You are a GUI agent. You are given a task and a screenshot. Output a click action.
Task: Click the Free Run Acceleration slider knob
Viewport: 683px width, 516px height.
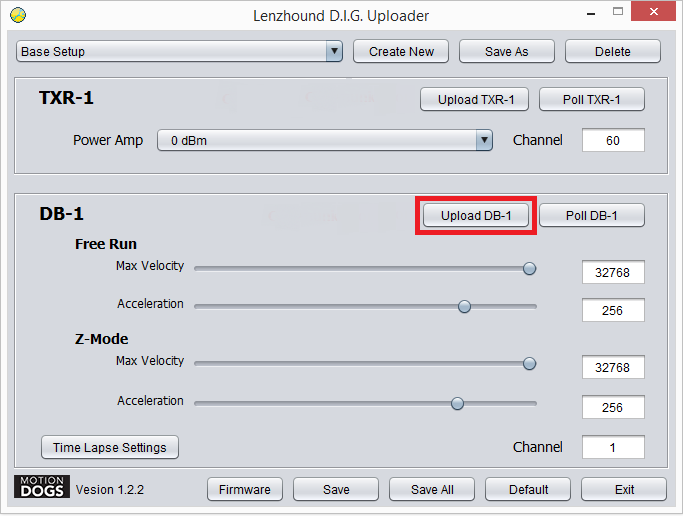pos(464,307)
